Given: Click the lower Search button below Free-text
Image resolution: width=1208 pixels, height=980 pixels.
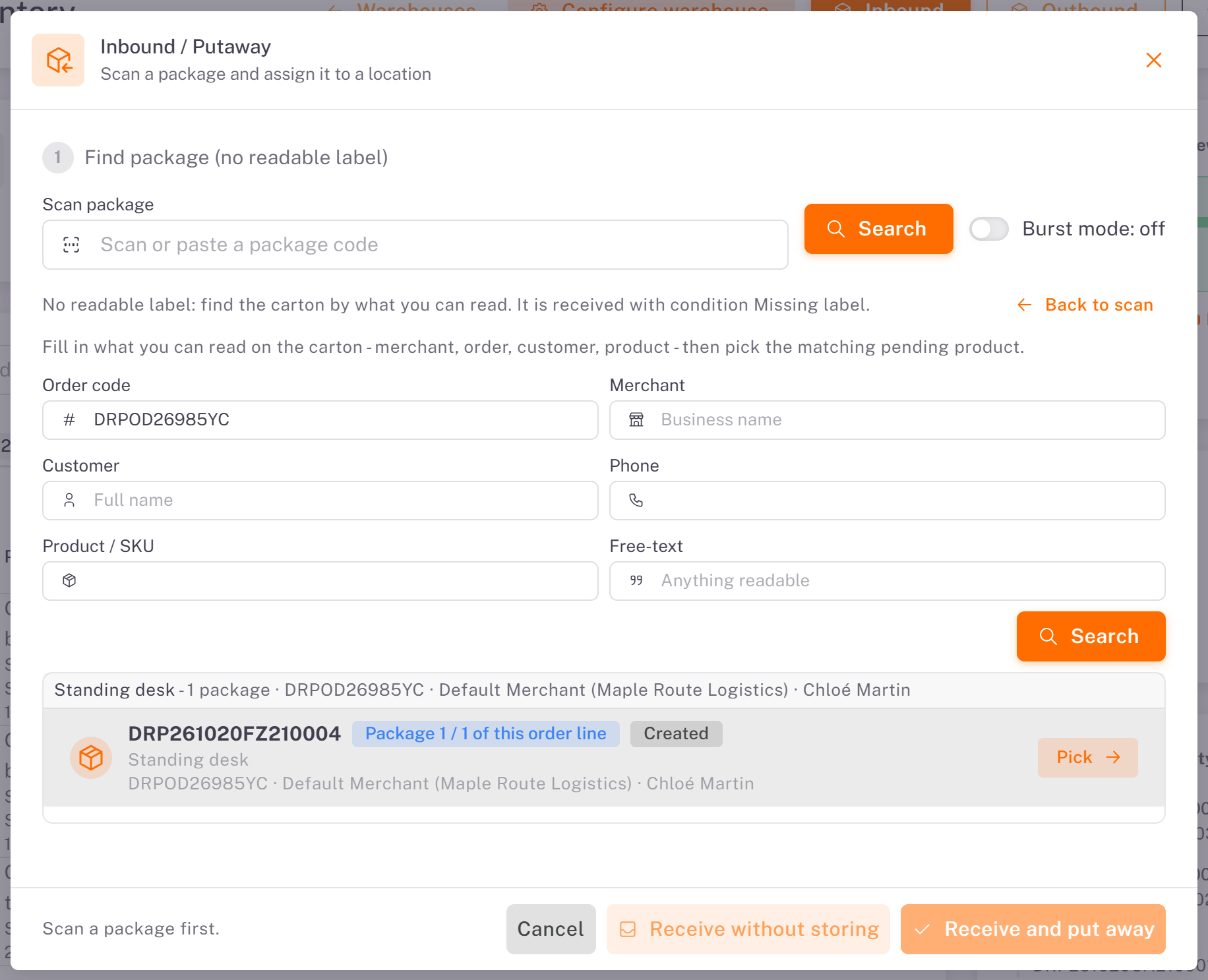Looking at the screenshot, I should (x=1091, y=636).
